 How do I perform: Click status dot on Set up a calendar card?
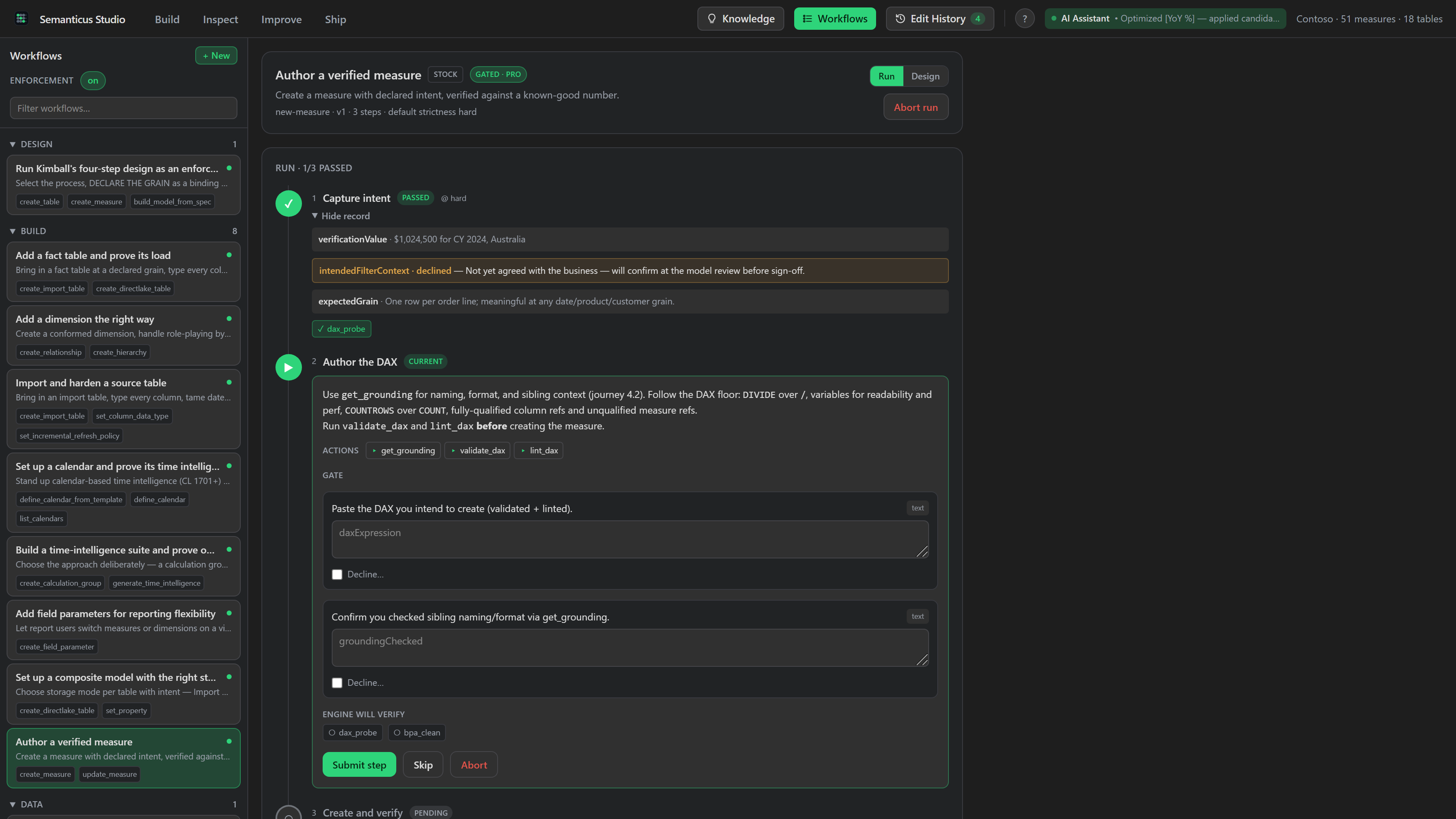click(229, 466)
